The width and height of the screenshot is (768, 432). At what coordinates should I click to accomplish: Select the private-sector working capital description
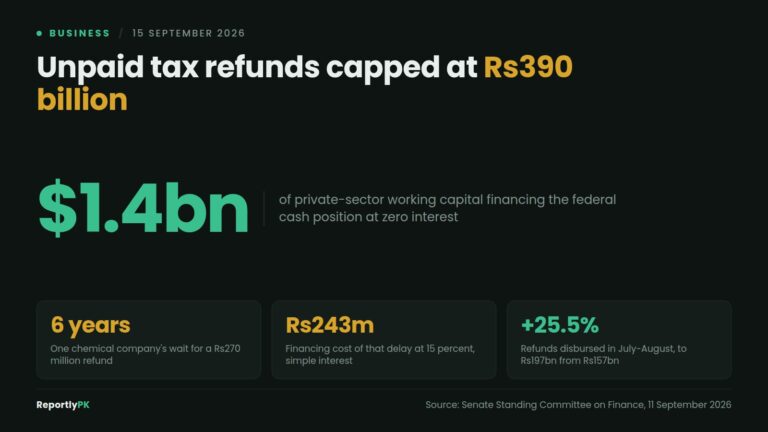coord(447,208)
